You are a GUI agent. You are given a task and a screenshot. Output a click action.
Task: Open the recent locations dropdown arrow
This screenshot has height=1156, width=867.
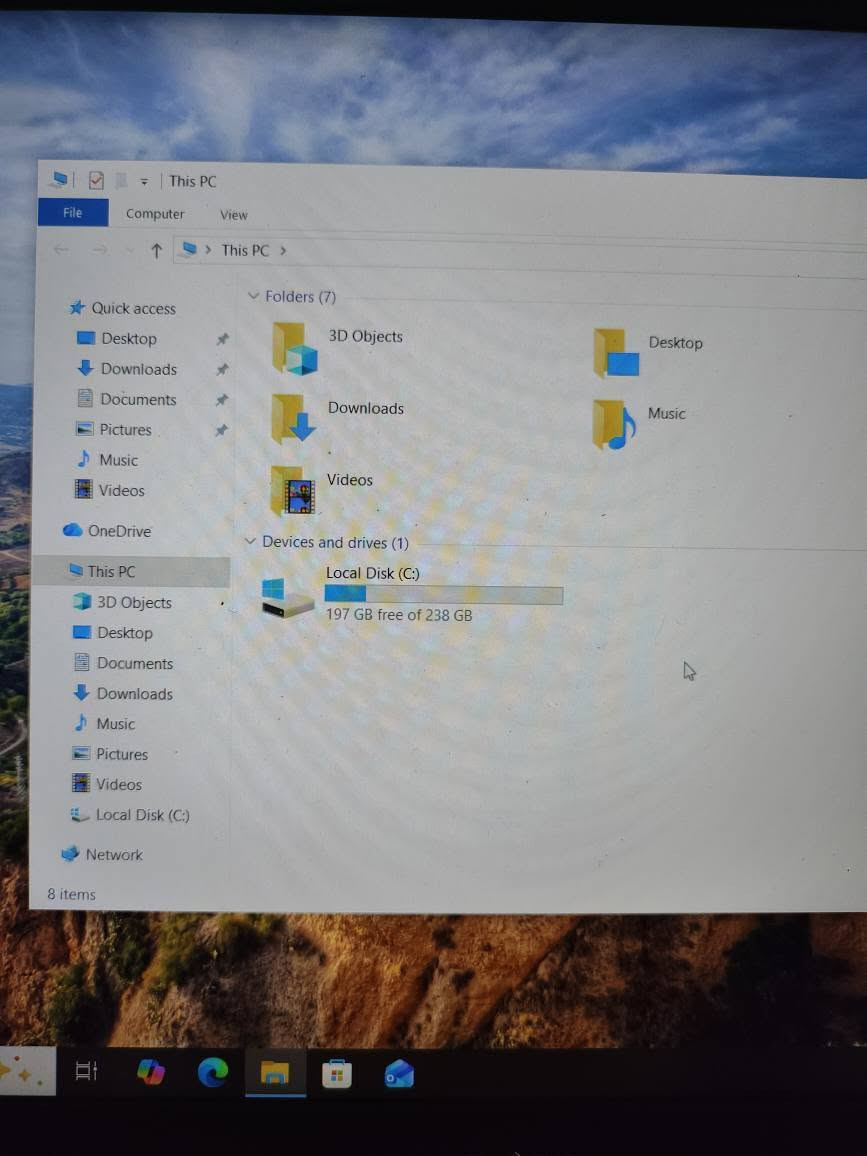click(x=129, y=251)
